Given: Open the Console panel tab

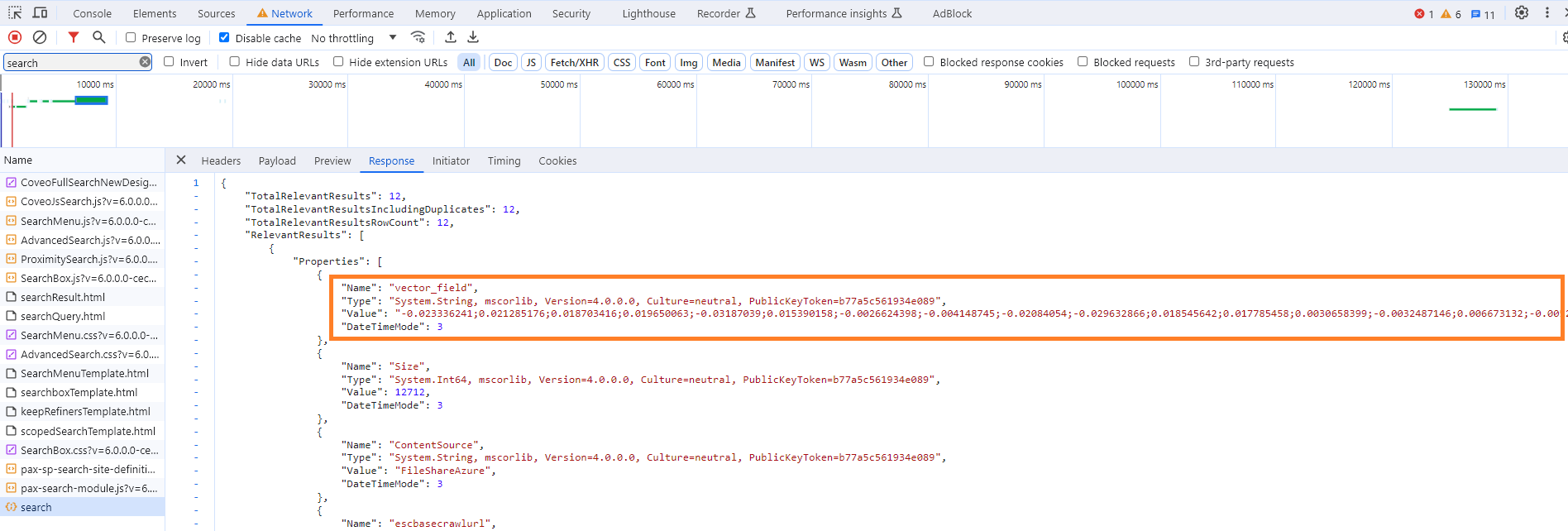Looking at the screenshot, I should pyautogui.click(x=92, y=14).
